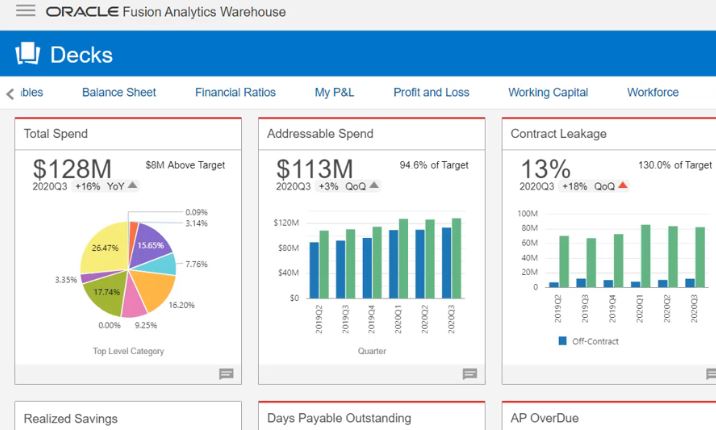Open the Financial Ratios deck
The image size is (716, 430).
[x=235, y=92]
